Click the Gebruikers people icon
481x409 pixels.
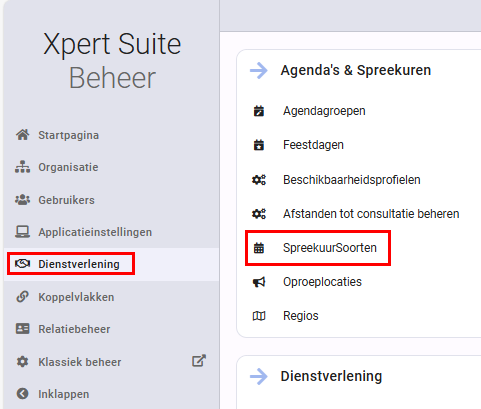pyautogui.click(x=22, y=200)
